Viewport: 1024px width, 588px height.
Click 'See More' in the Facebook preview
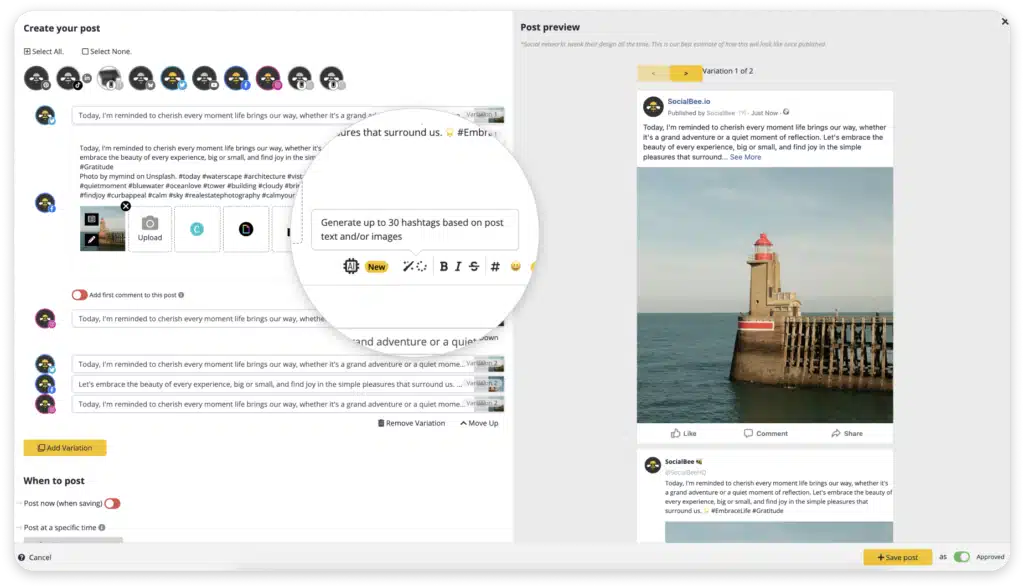click(745, 157)
